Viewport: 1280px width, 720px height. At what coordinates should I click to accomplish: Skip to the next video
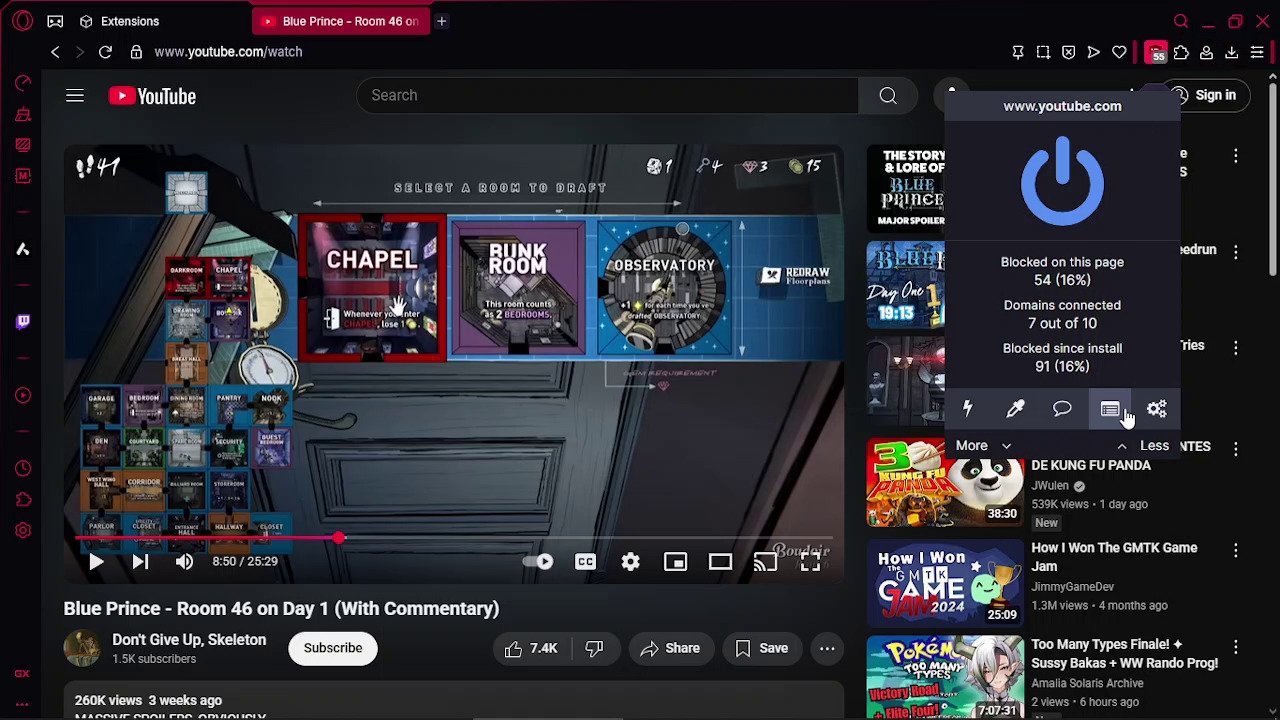(x=140, y=562)
